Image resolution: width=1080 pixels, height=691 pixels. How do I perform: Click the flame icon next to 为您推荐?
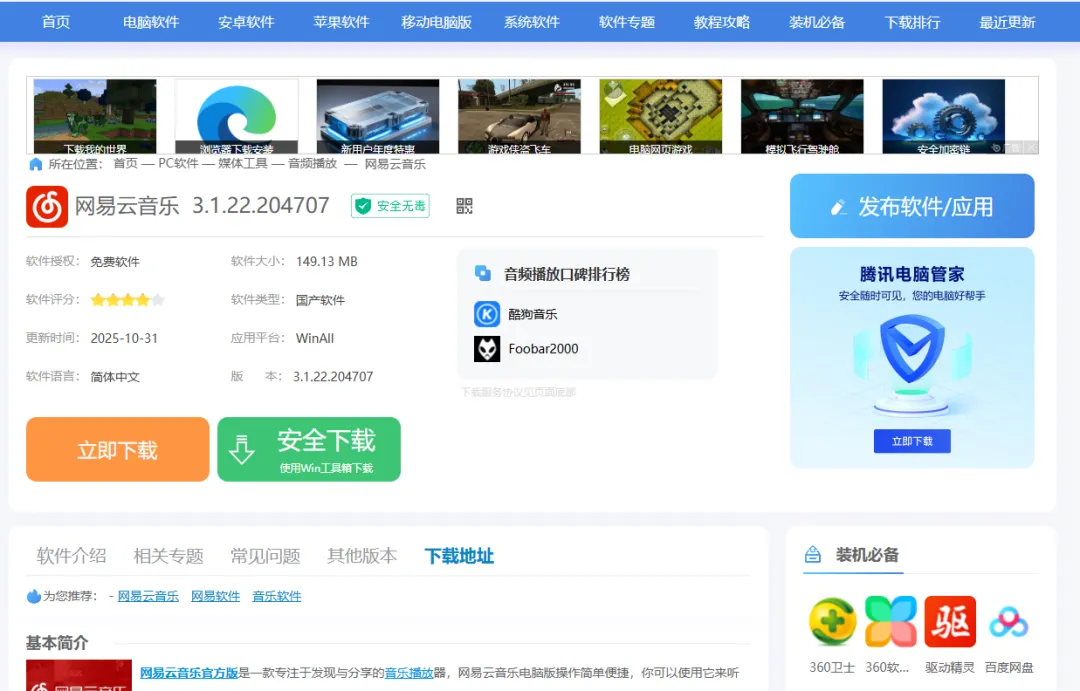(33, 596)
